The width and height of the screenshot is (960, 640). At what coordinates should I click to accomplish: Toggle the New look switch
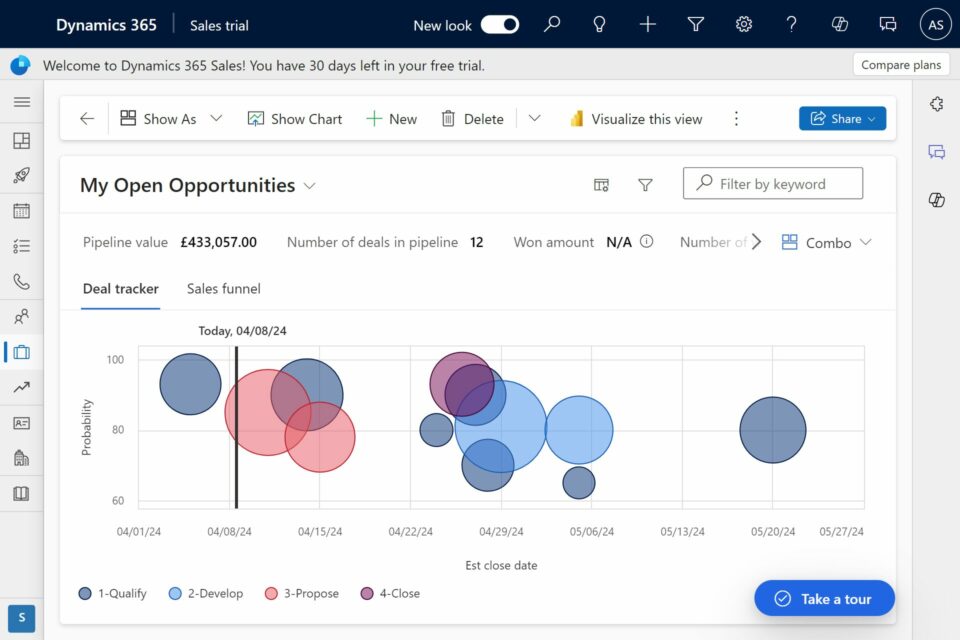(x=499, y=25)
